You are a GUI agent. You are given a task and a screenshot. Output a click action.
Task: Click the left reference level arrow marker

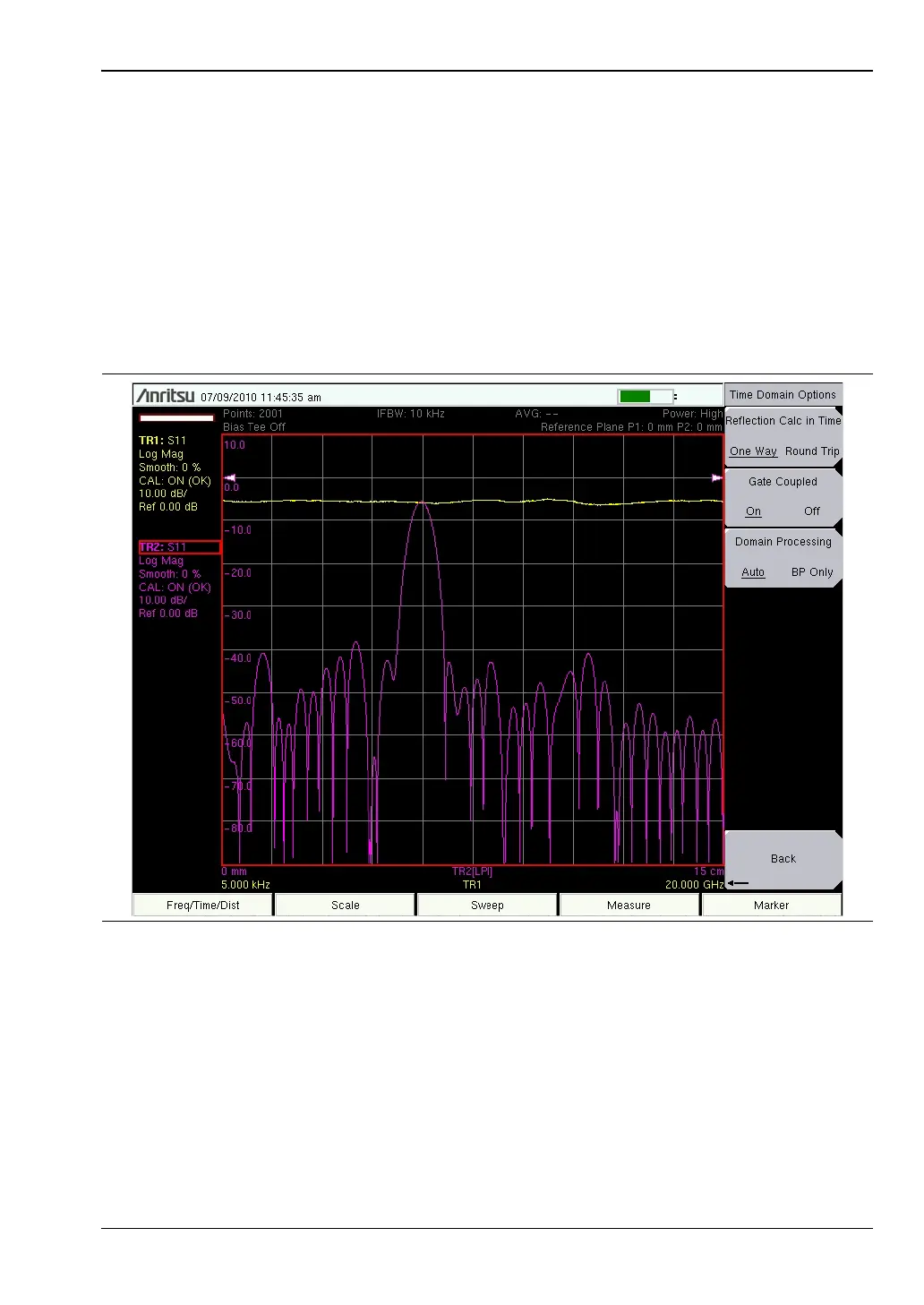(230, 477)
